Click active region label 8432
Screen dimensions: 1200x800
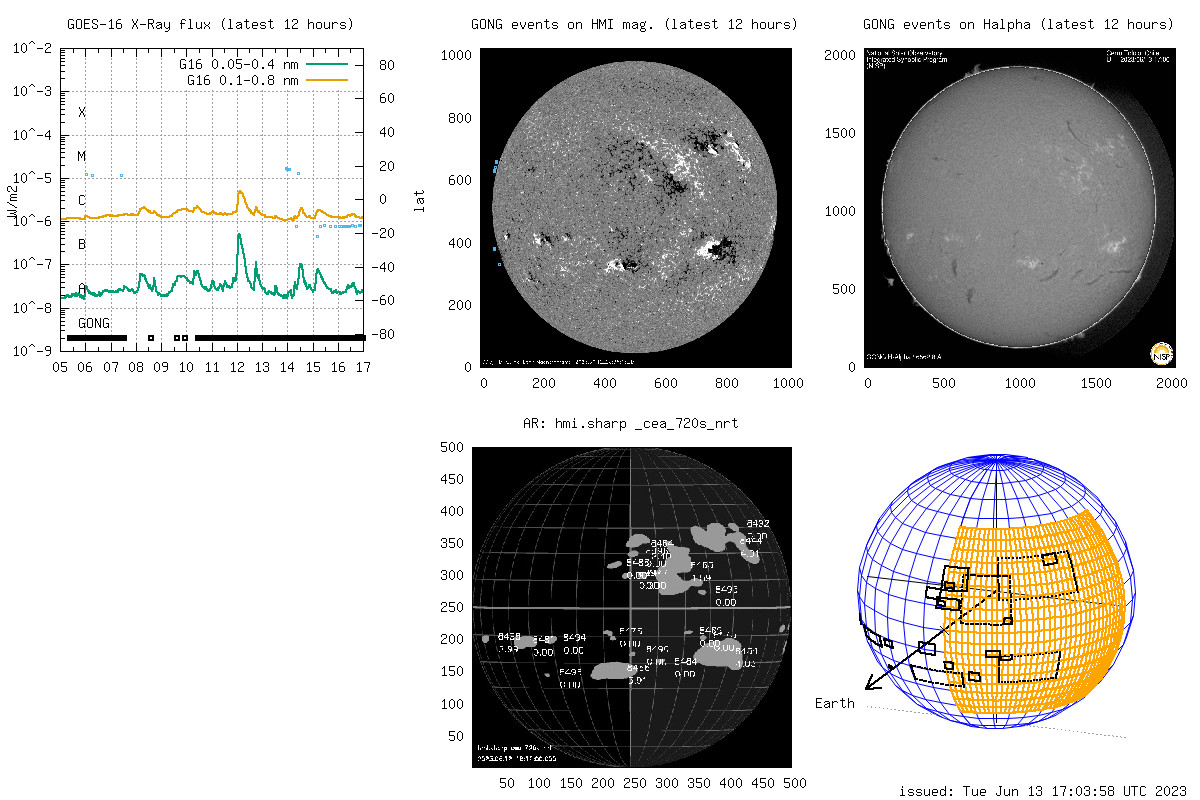click(x=758, y=524)
